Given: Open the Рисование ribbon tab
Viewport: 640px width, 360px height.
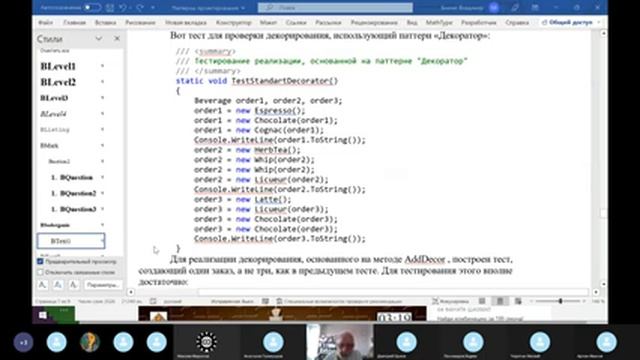Looking at the screenshot, I should pyautogui.click(x=140, y=22).
